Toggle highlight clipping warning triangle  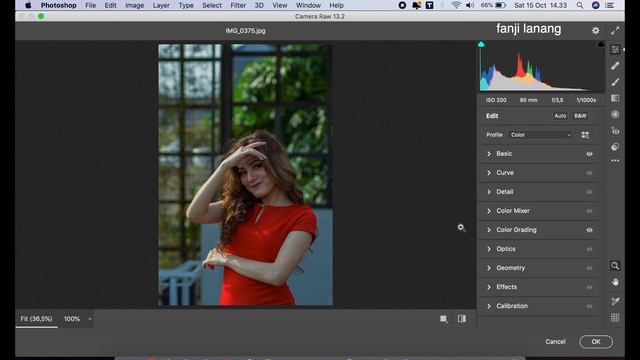[601, 44]
